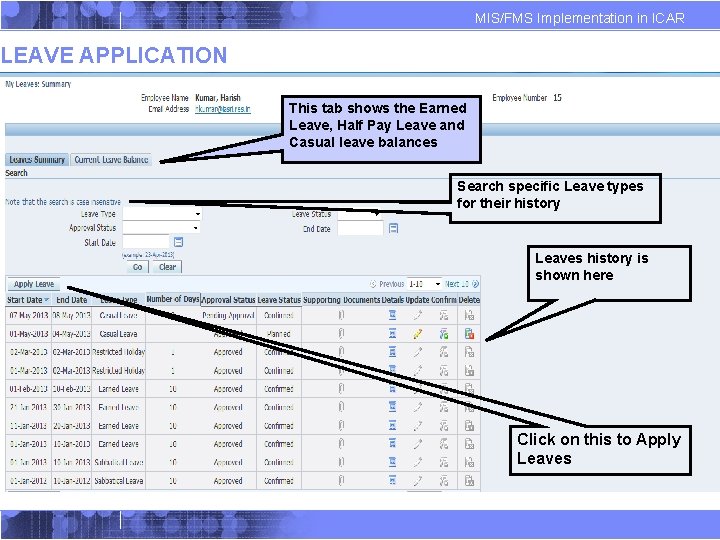The width and height of the screenshot is (720, 540).
Task: Update the 01-May-2013 planned Casual Leave
Action: coord(417,334)
